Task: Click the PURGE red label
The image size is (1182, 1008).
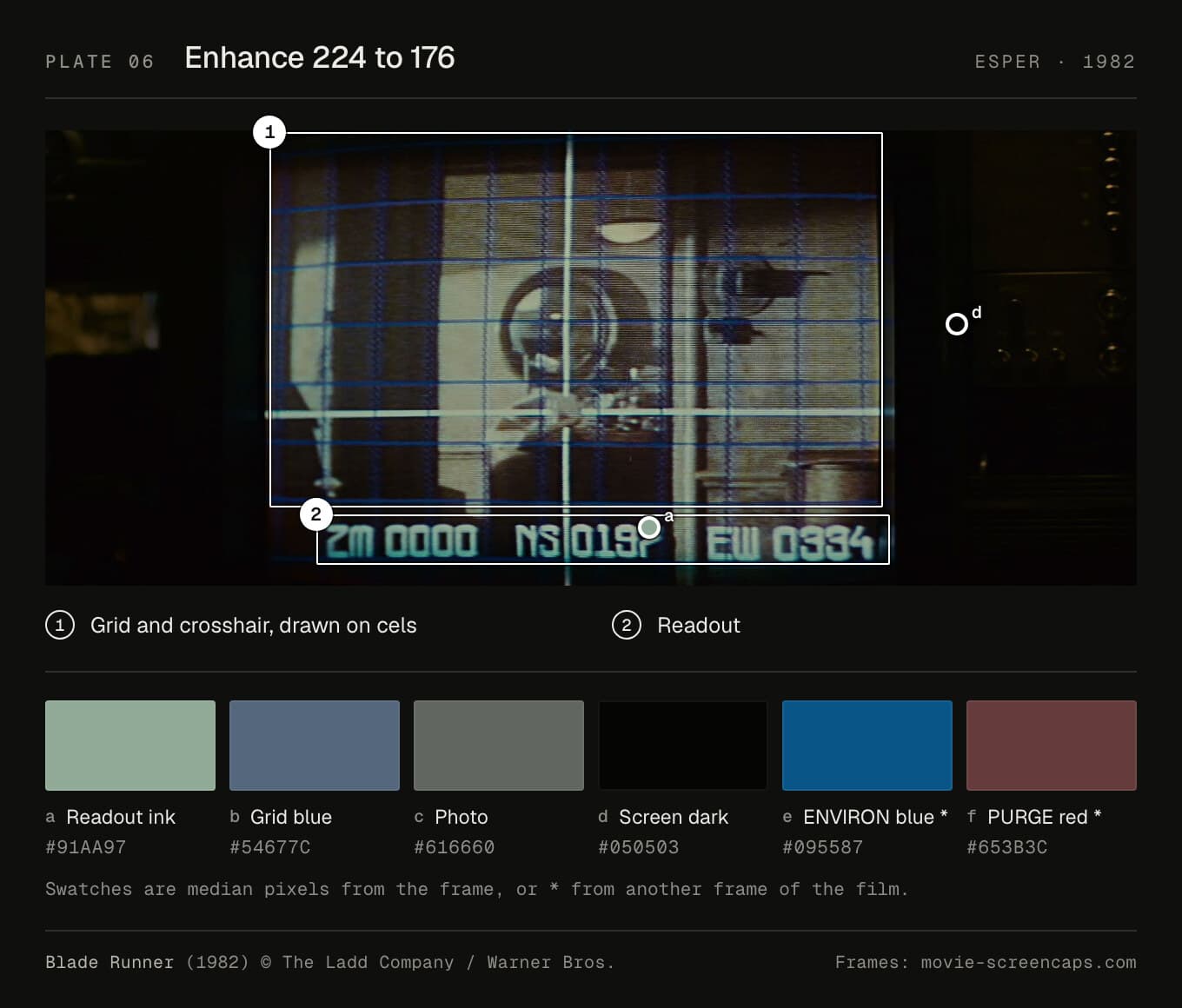Action: (x=1045, y=817)
